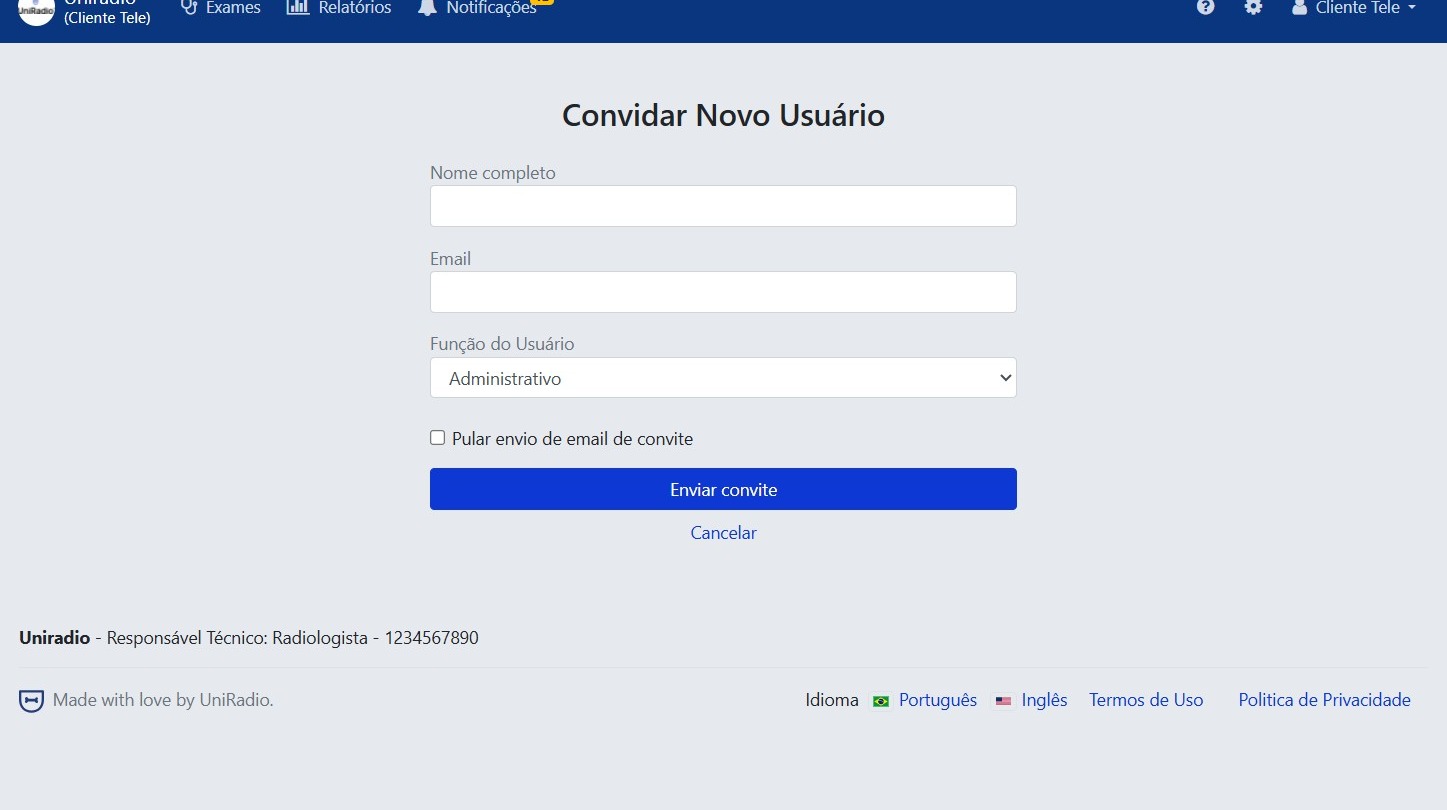This screenshot has width=1447, height=810.
Task: Open the Termos de Uso link
Action: pos(1146,700)
